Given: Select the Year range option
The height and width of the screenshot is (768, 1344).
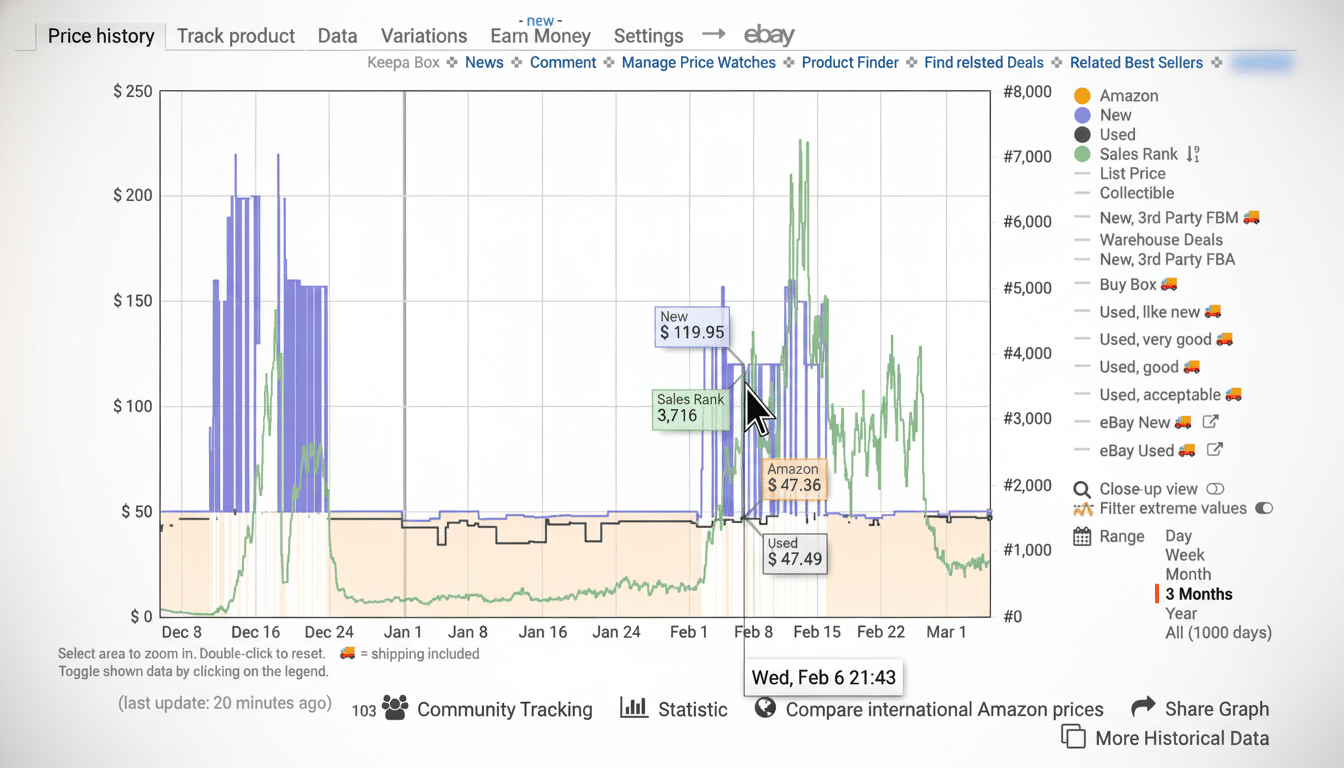Looking at the screenshot, I should [x=1180, y=613].
